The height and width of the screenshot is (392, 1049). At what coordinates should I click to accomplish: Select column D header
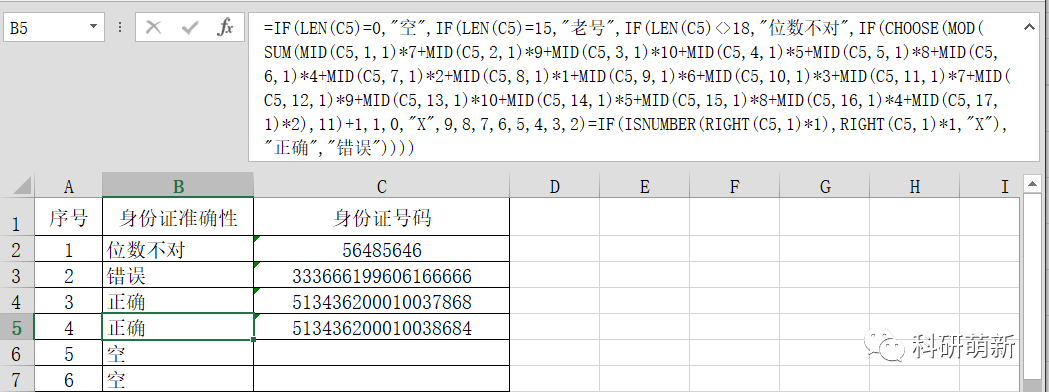(x=554, y=186)
